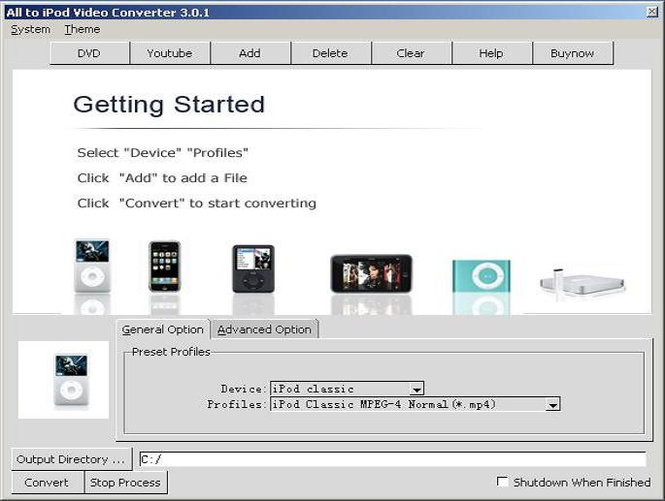Click the output path field showing C:/
The width and height of the screenshot is (665, 501).
pyautogui.click(x=393, y=459)
